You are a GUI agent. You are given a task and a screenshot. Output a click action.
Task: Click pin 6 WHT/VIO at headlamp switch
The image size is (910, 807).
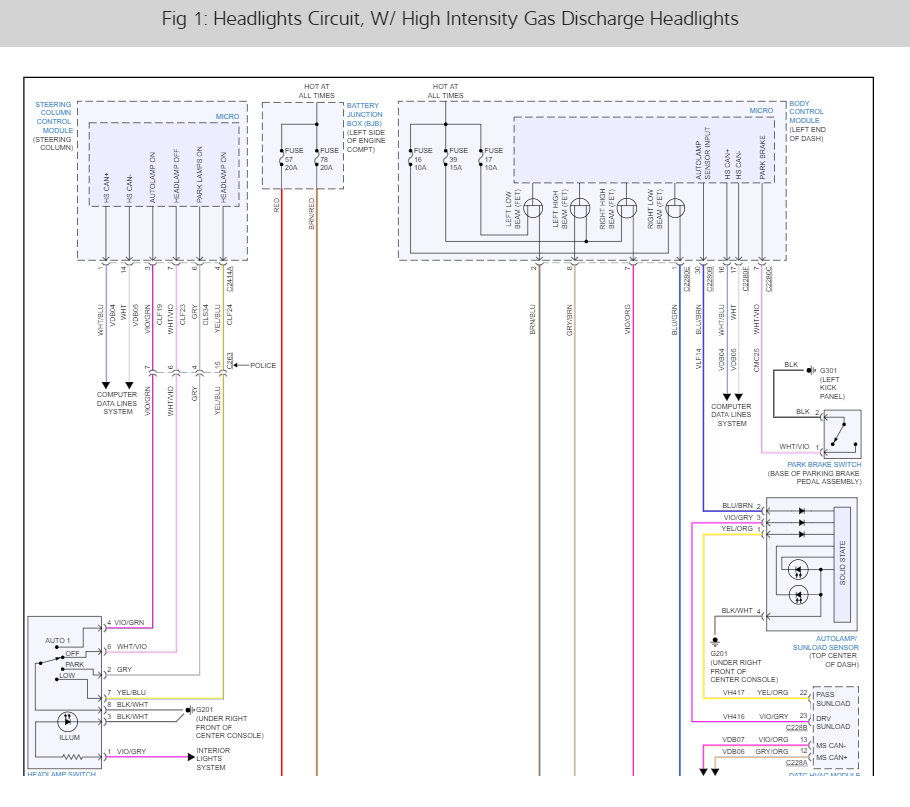coord(127,646)
